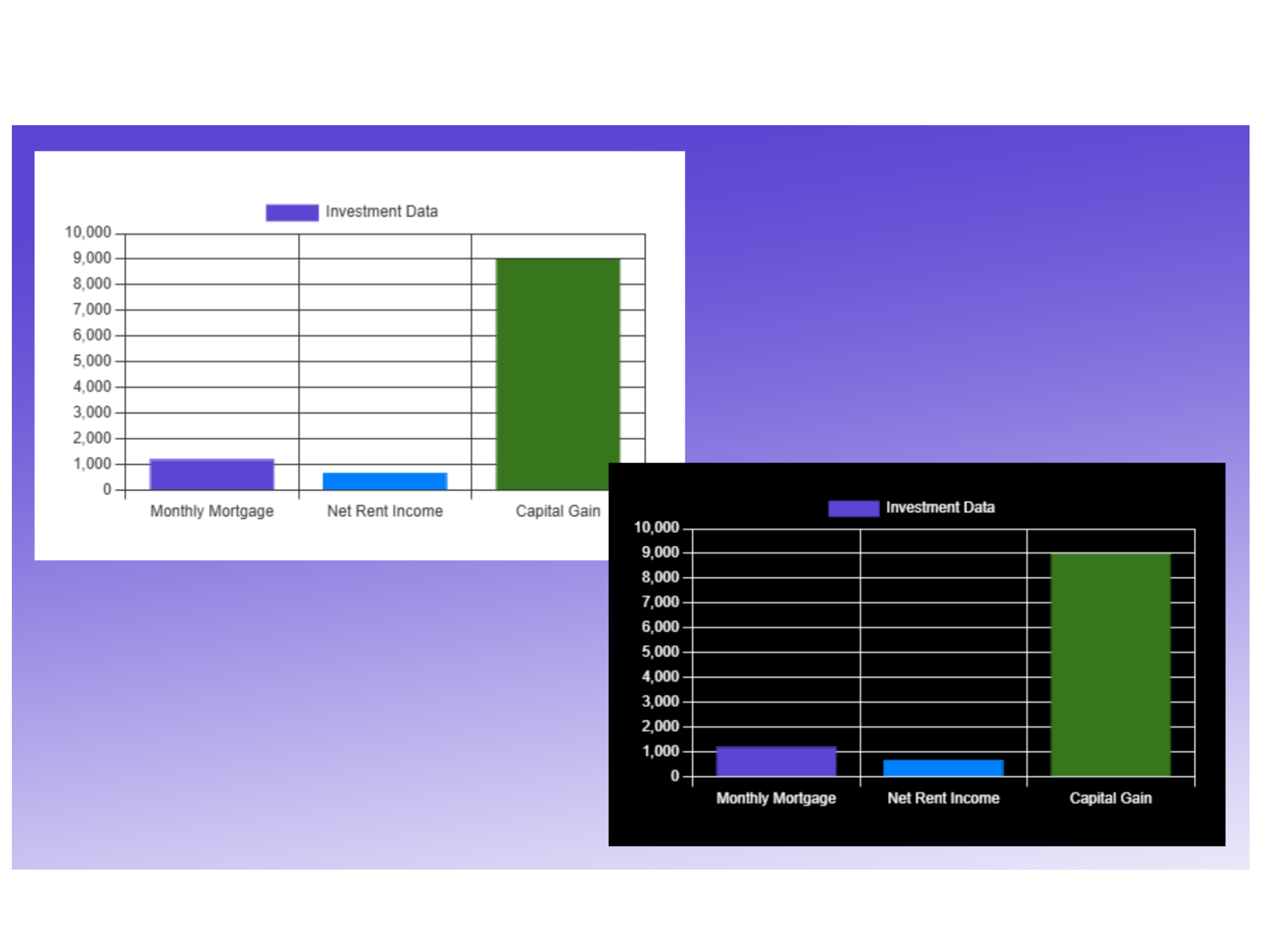Click the purple Monthly Mortgage bar on white chart

point(211,473)
